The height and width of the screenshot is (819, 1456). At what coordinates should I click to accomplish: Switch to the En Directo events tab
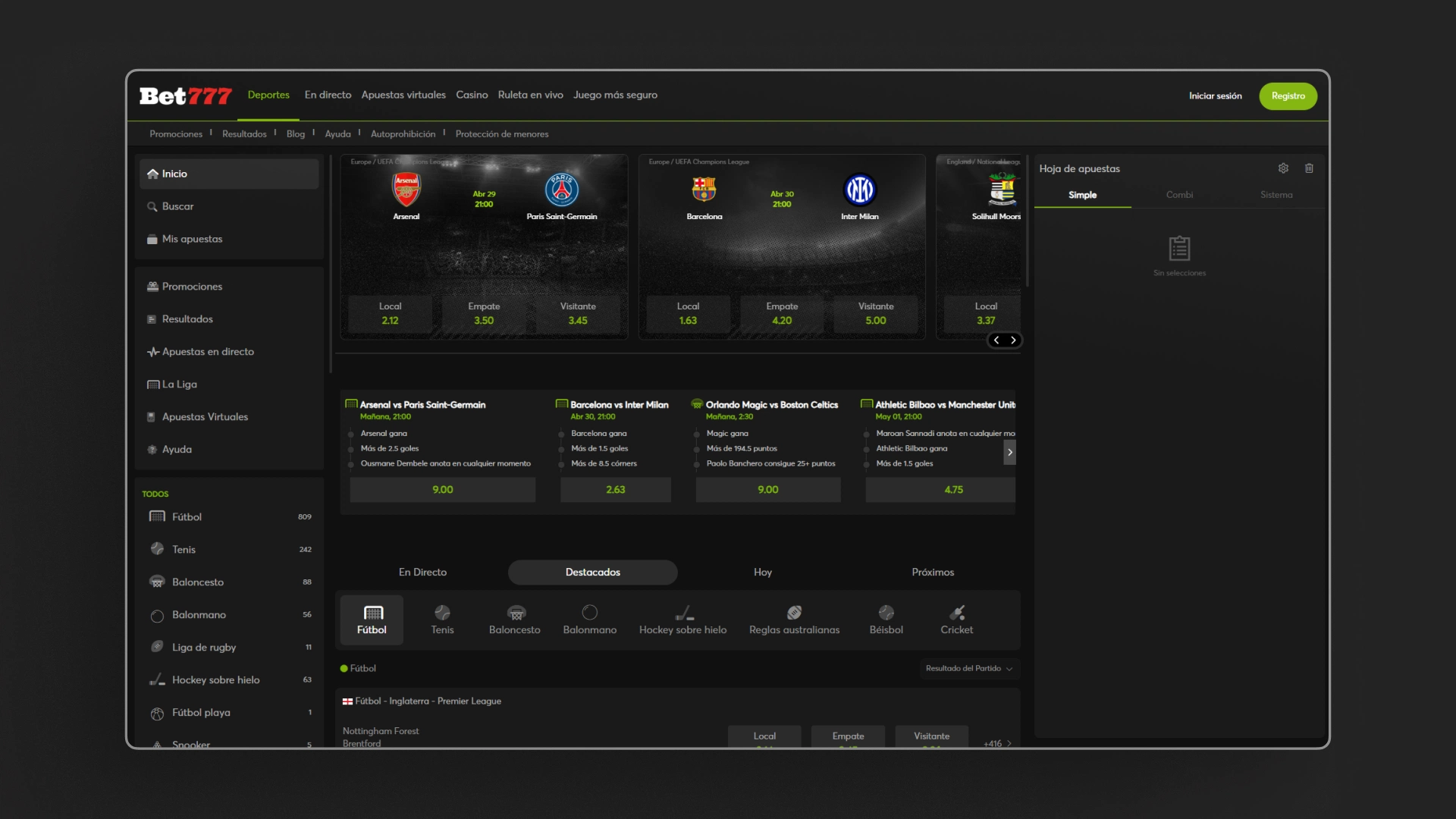pyautogui.click(x=422, y=573)
